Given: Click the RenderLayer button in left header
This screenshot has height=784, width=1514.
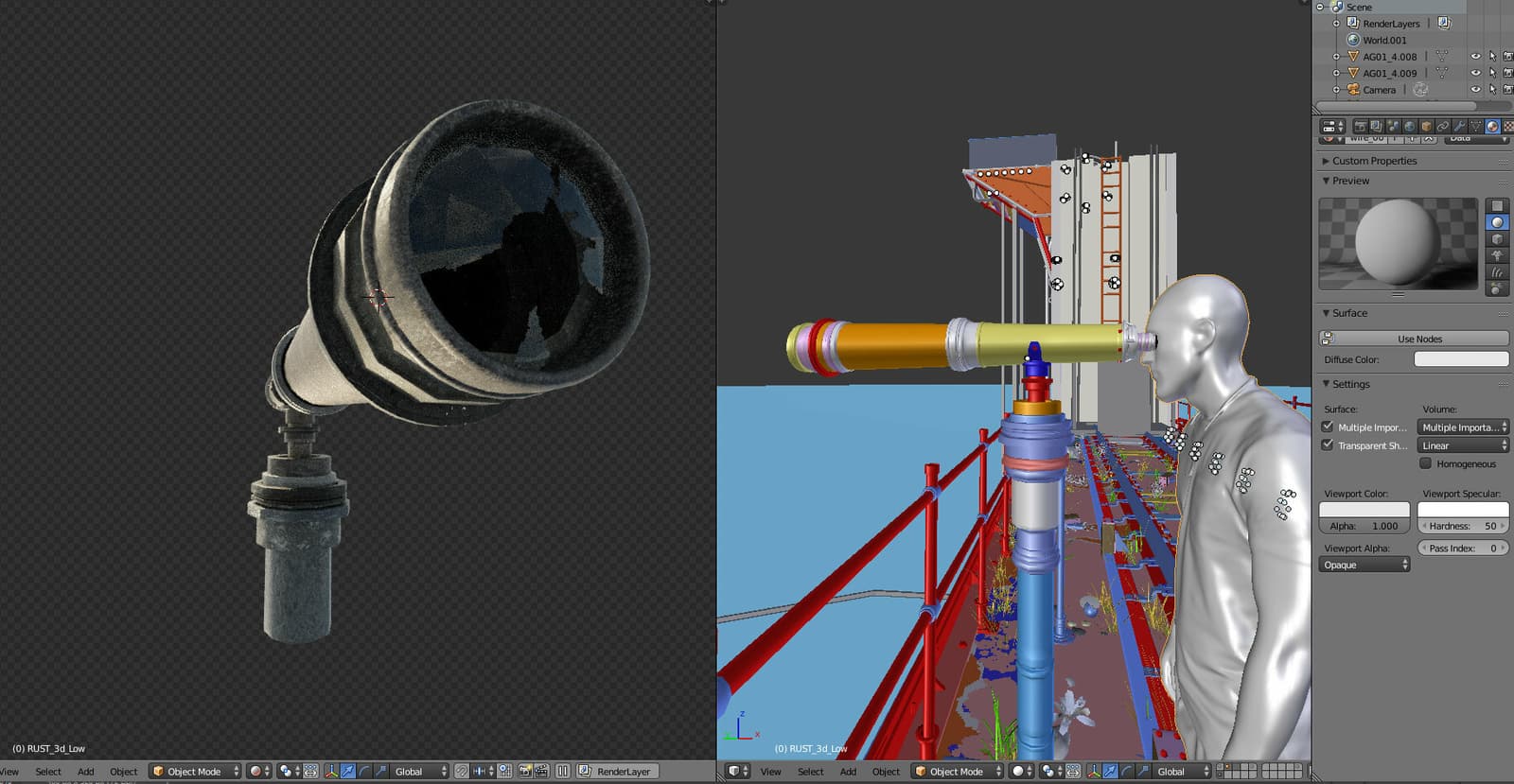Looking at the screenshot, I should pyautogui.click(x=616, y=772).
